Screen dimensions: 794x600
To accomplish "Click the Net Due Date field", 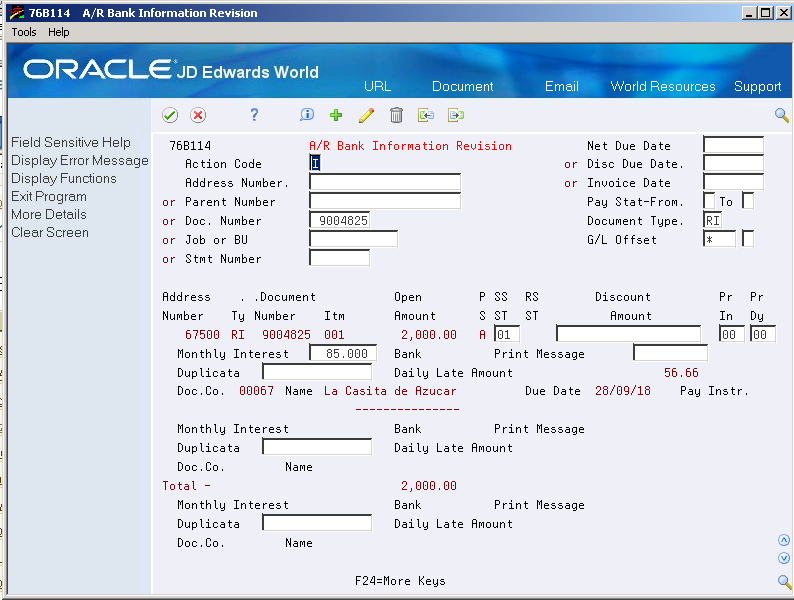I will (733, 145).
